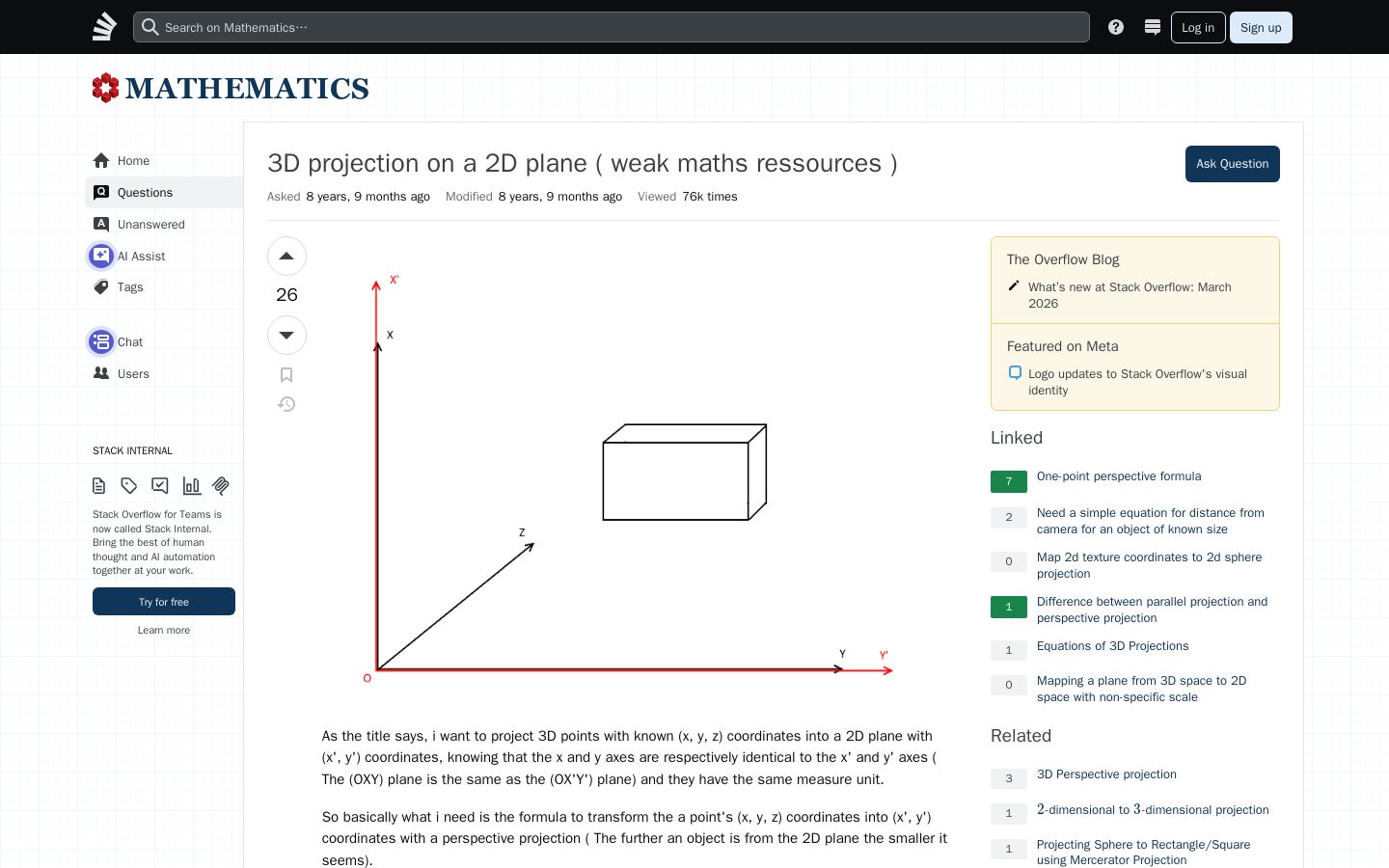Bookmark this question
This screenshot has height=868, width=1389.
[286, 375]
